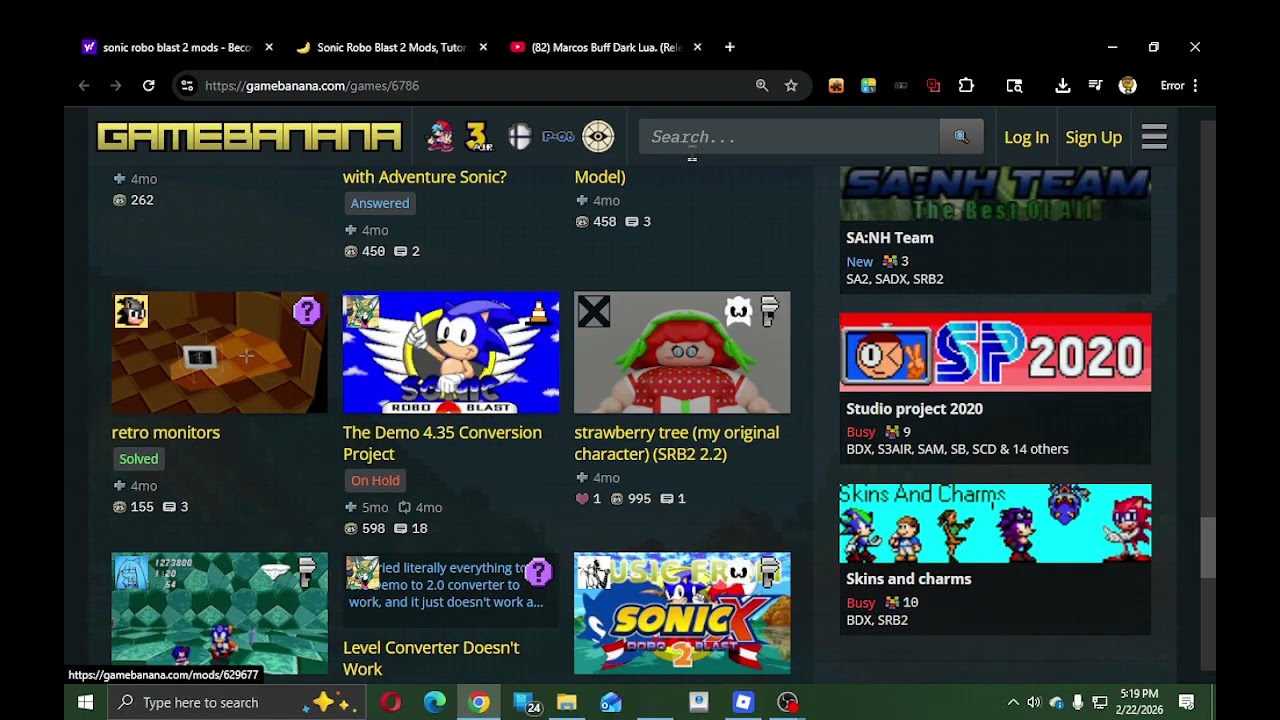Click the eye-shaped game shortcut icon

598,137
